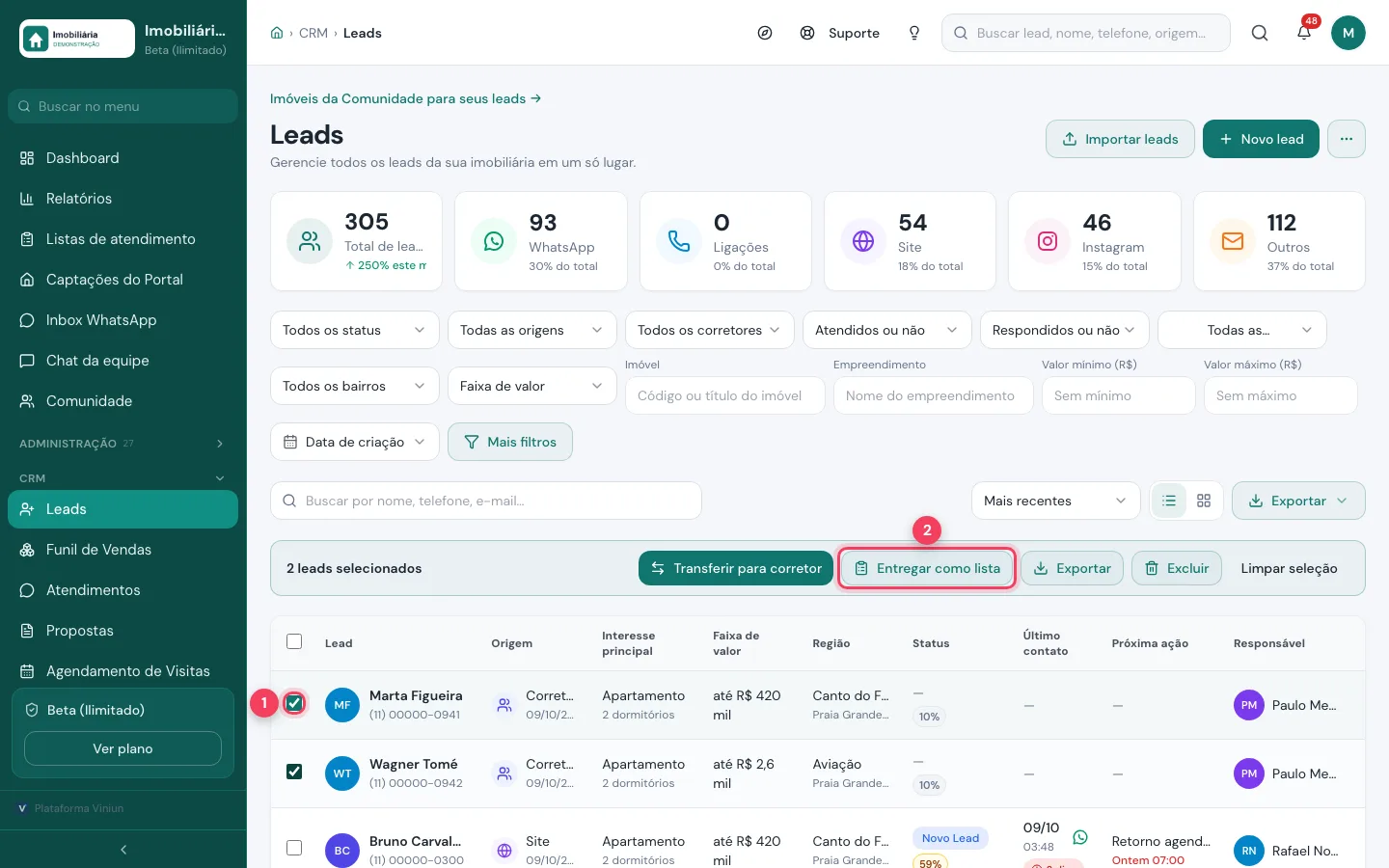Image resolution: width=1389 pixels, height=868 pixels.
Task: Open the compass explore icon in header
Action: pyautogui.click(x=765, y=33)
